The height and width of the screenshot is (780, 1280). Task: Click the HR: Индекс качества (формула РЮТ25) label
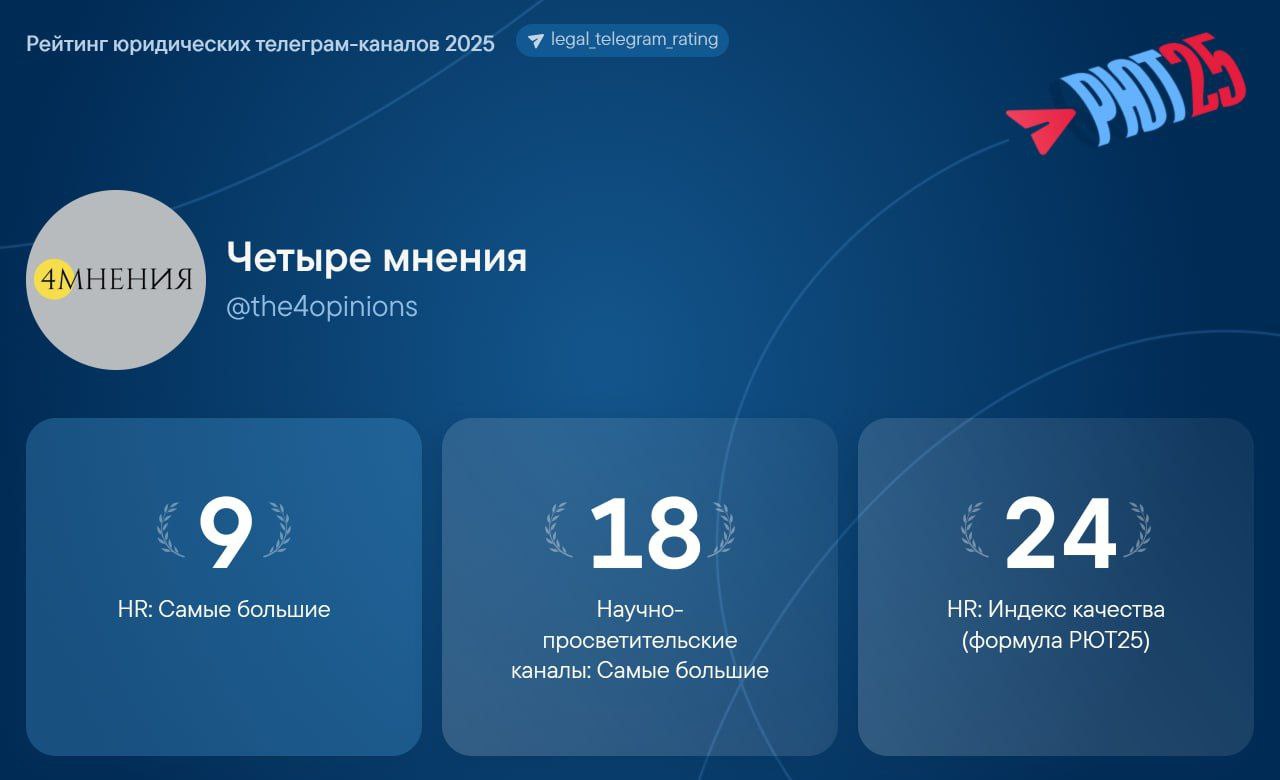pyautogui.click(x=1056, y=625)
